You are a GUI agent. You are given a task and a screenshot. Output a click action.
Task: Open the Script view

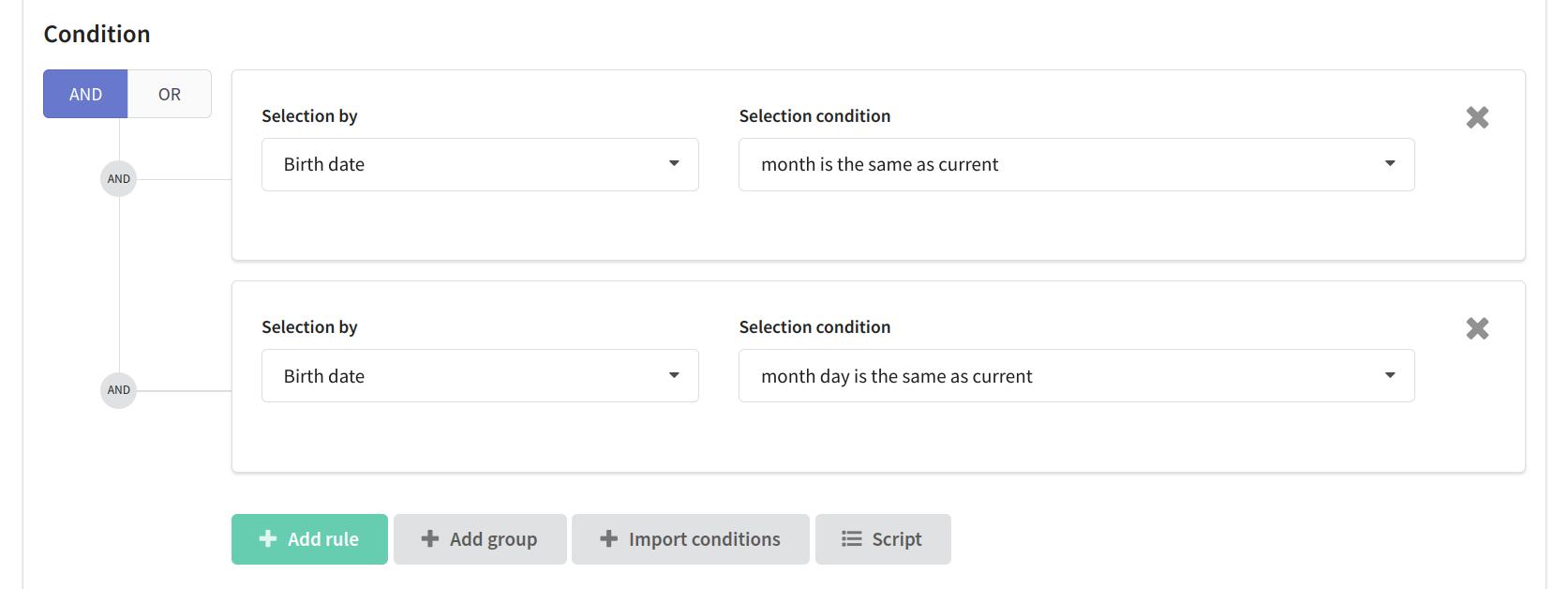pos(883,539)
